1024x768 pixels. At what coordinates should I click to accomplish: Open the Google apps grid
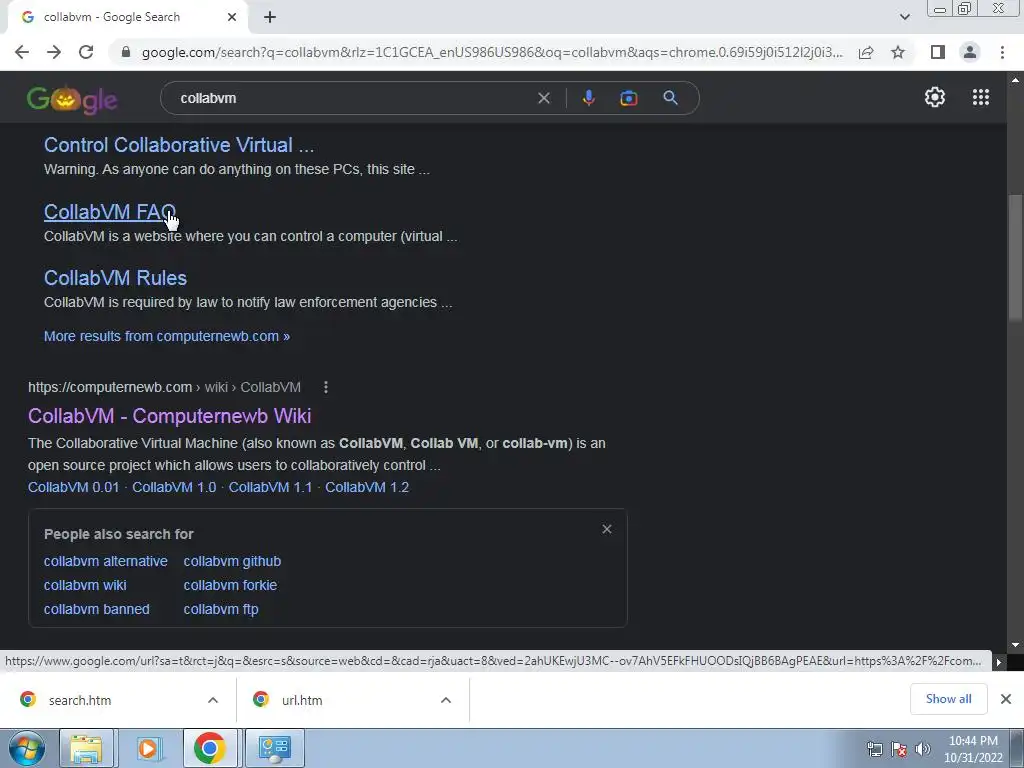point(980,97)
